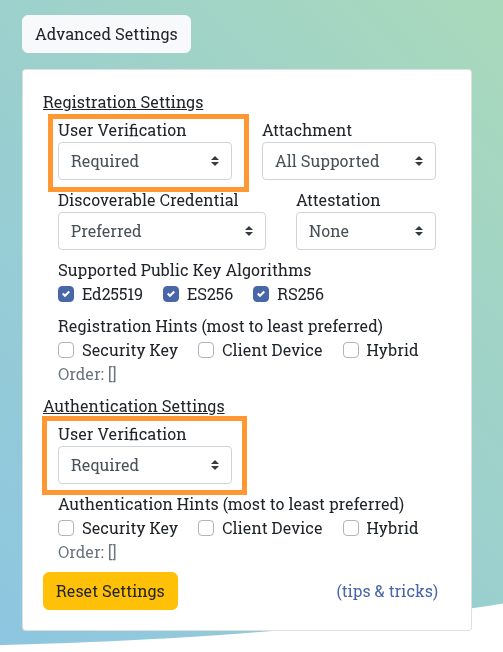503x652 pixels.
Task: Click the Reset Settings button
Action: point(111,591)
